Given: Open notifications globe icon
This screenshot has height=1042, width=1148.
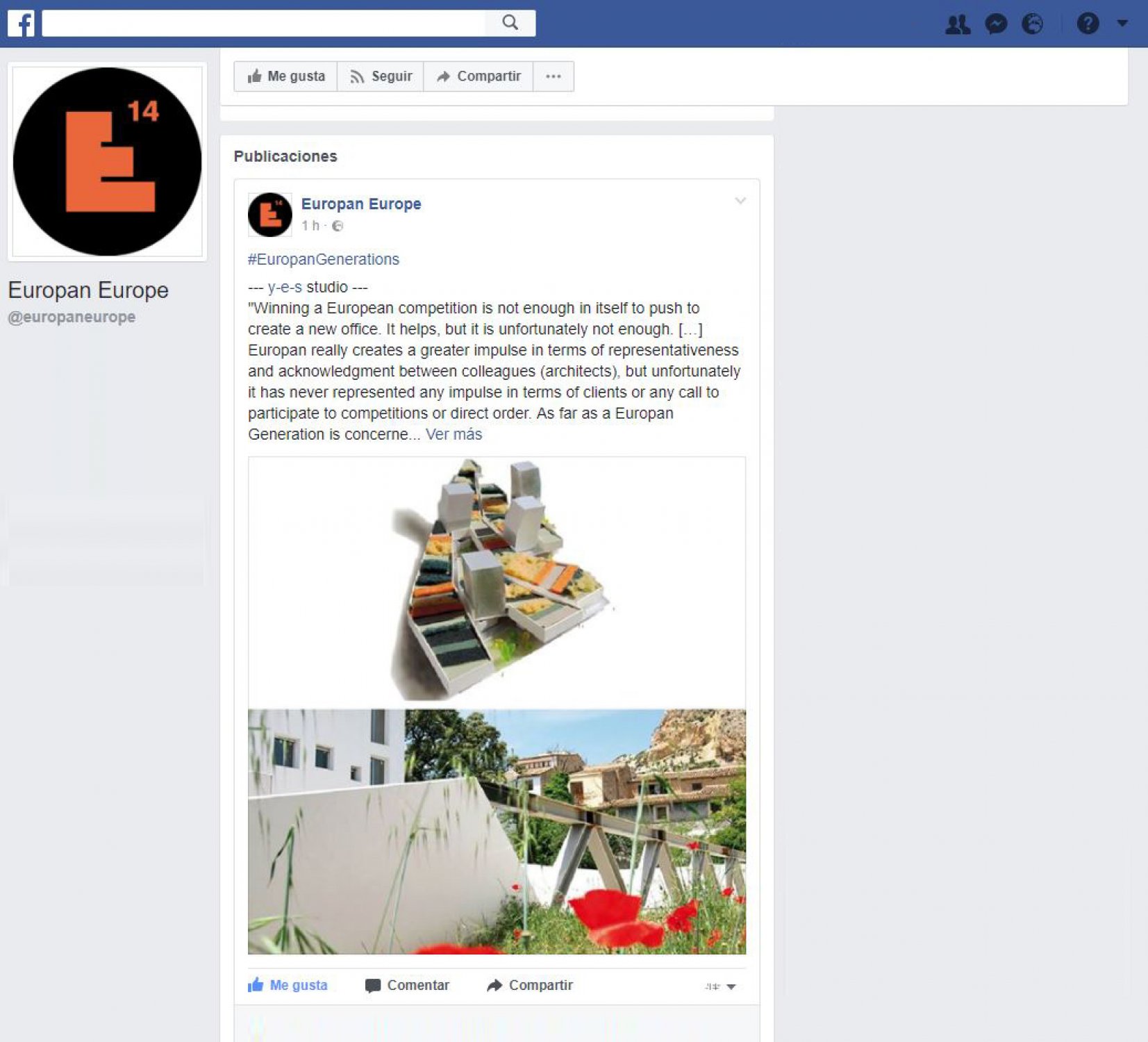Looking at the screenshot, I should 1033,24.
